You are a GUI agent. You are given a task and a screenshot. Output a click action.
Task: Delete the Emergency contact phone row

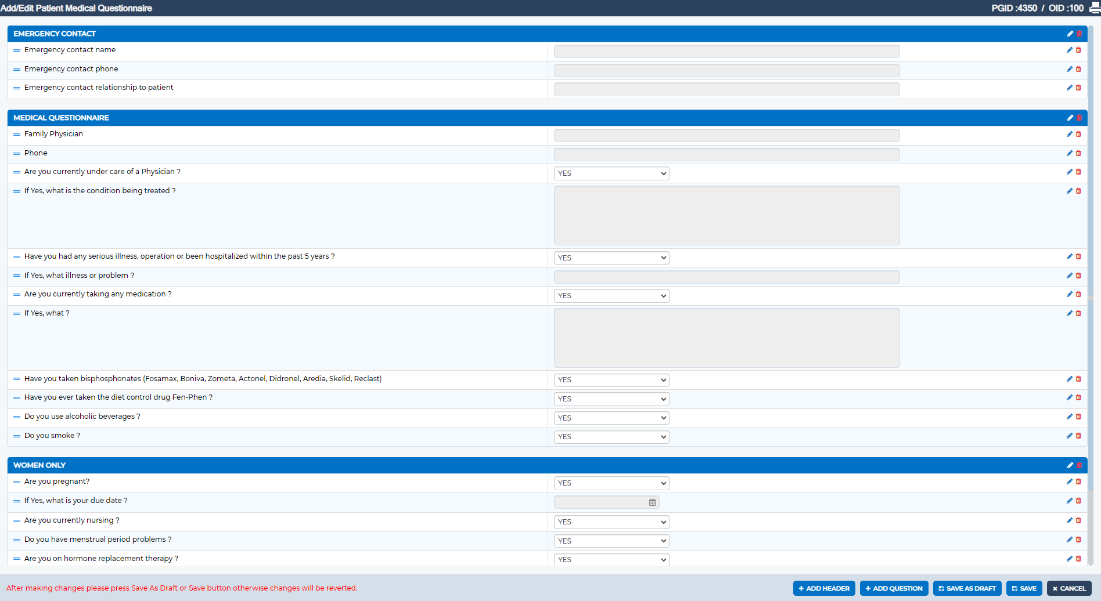(x=1078, y=69)
